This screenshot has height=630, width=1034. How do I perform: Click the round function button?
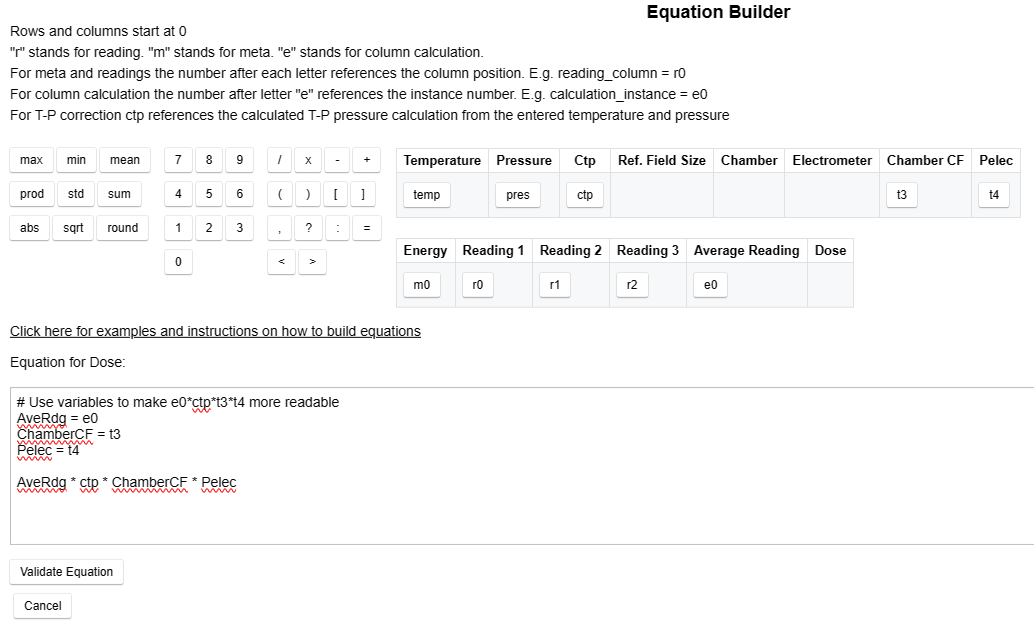coord(122,227)
